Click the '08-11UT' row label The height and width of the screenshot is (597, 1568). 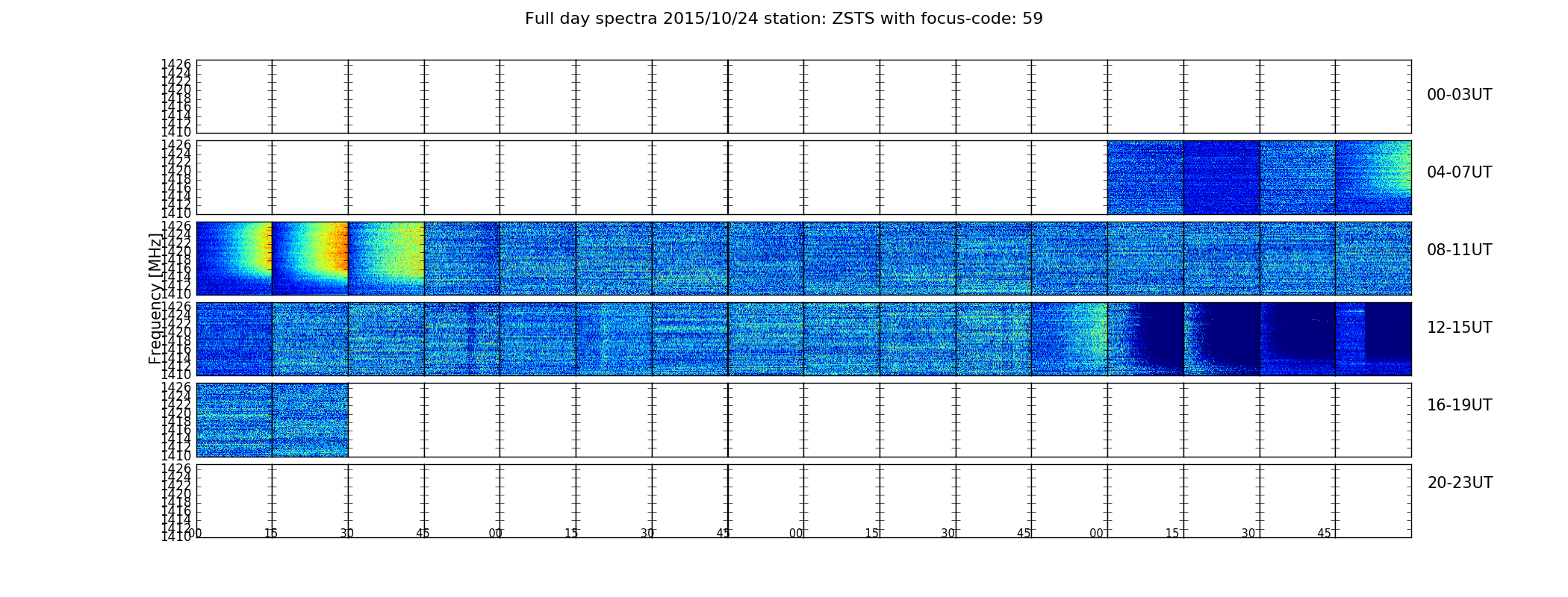(x=1459, y=250)
